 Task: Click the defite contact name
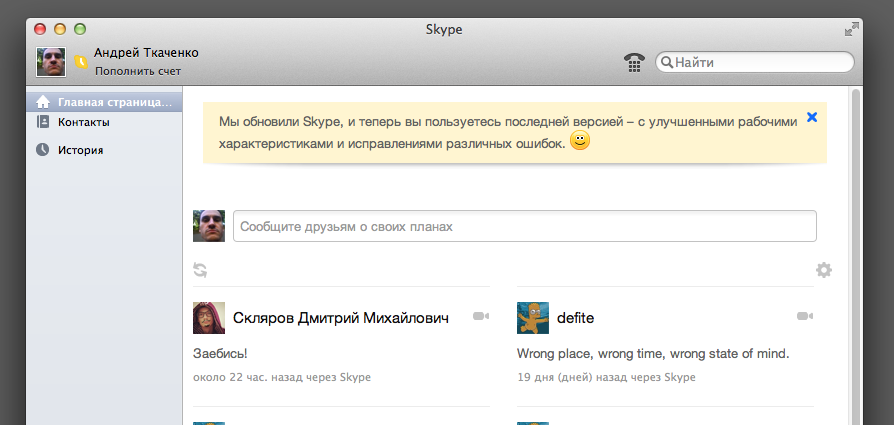pyautogui.click(x=575, y=318)
